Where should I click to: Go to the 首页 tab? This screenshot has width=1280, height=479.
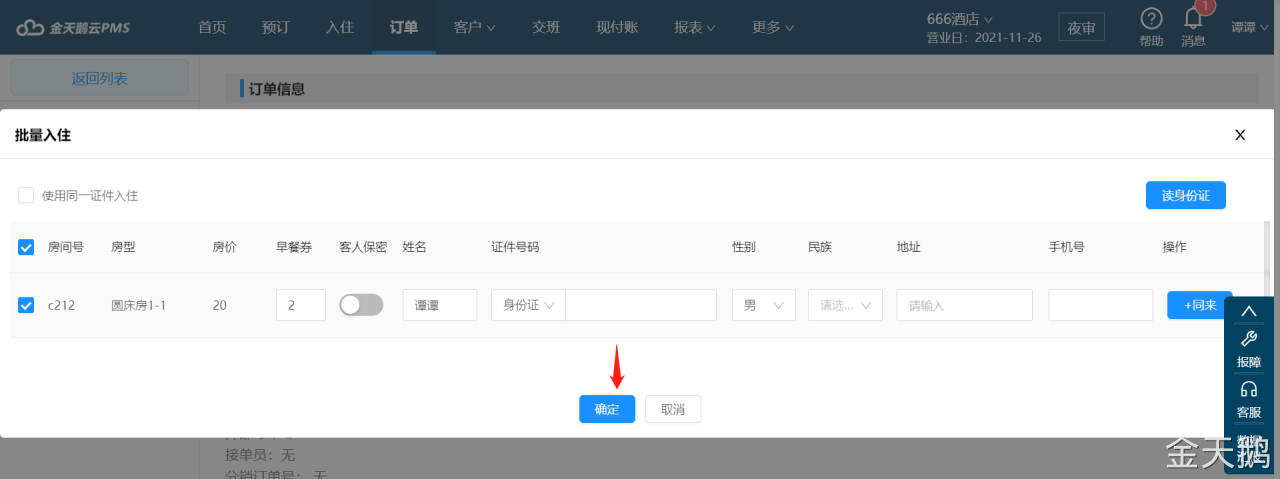pyautogui.click(x=212, y=27)
